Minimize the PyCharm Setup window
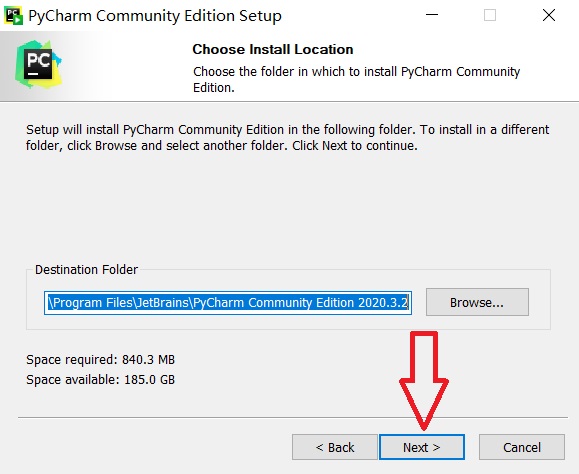The image size is (579, 474). 432,15
